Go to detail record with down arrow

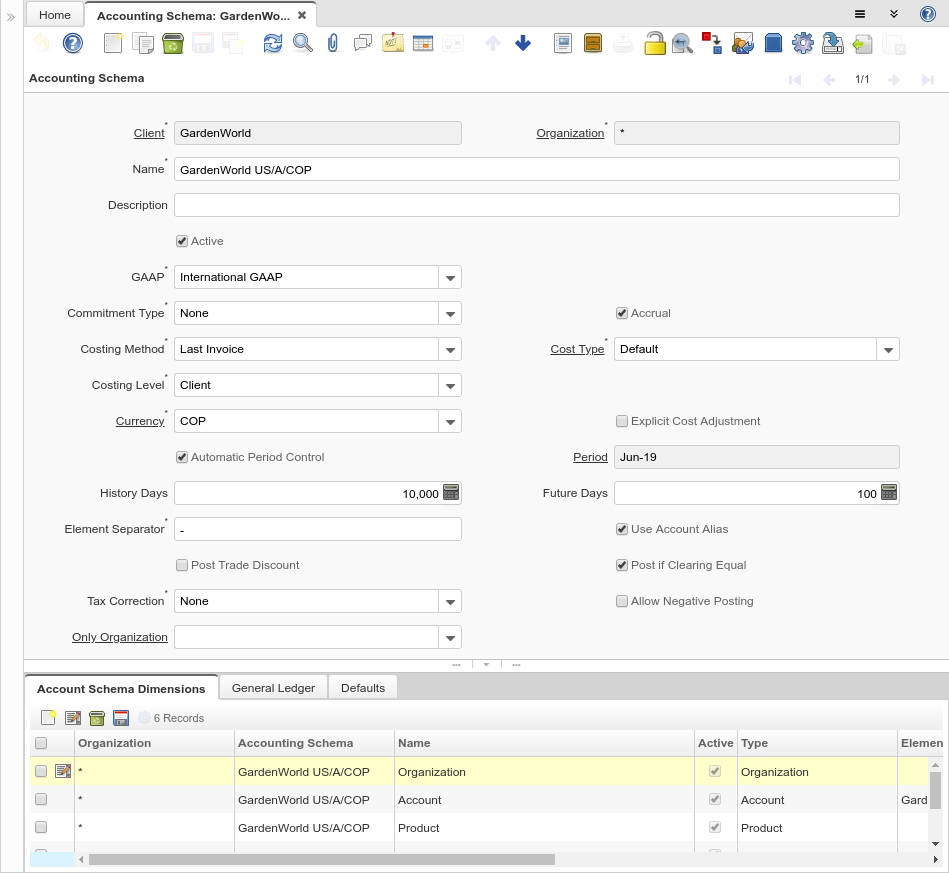point(523,43)
